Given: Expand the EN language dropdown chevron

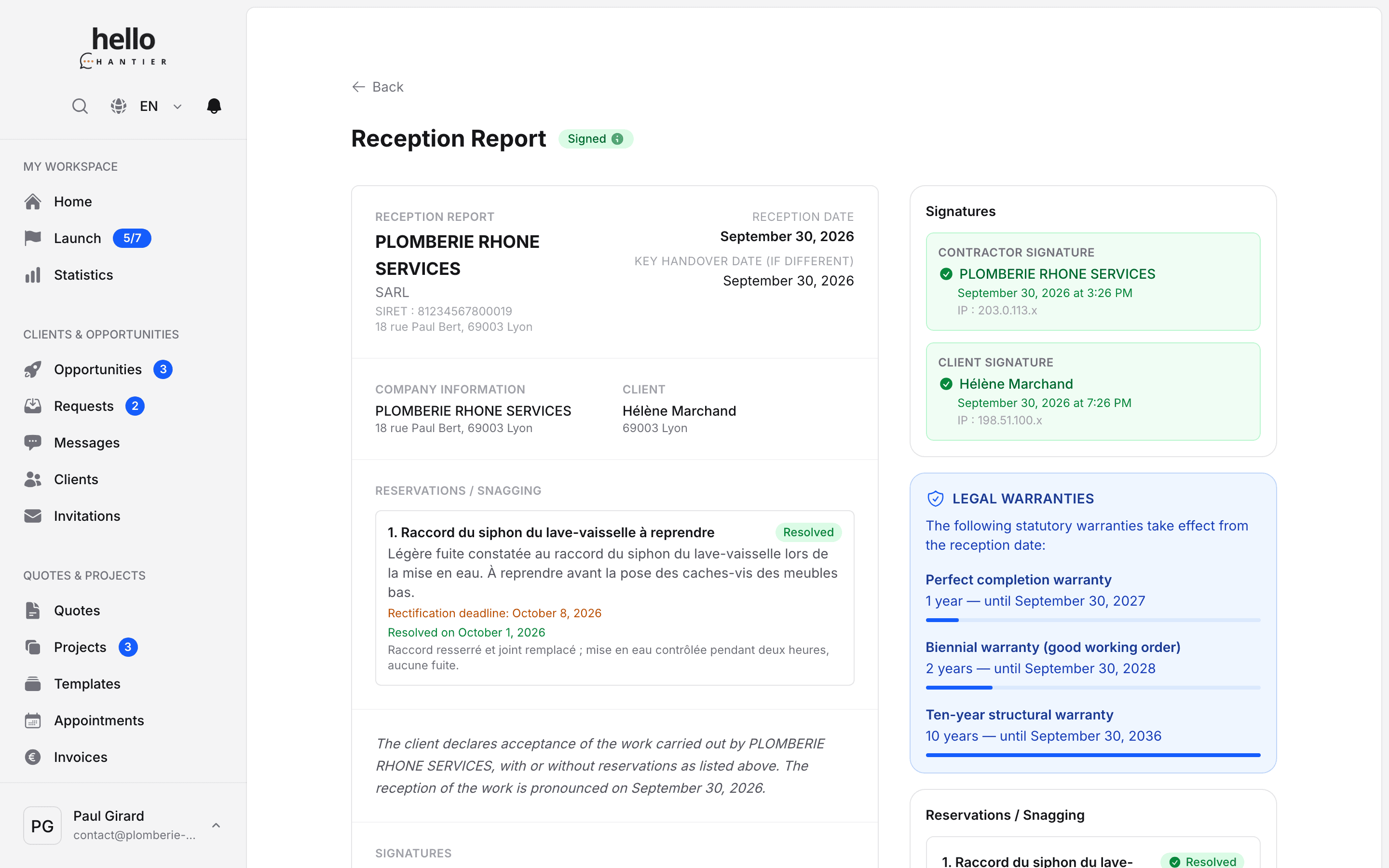Looking at the screenshot, I should (177, 106).
